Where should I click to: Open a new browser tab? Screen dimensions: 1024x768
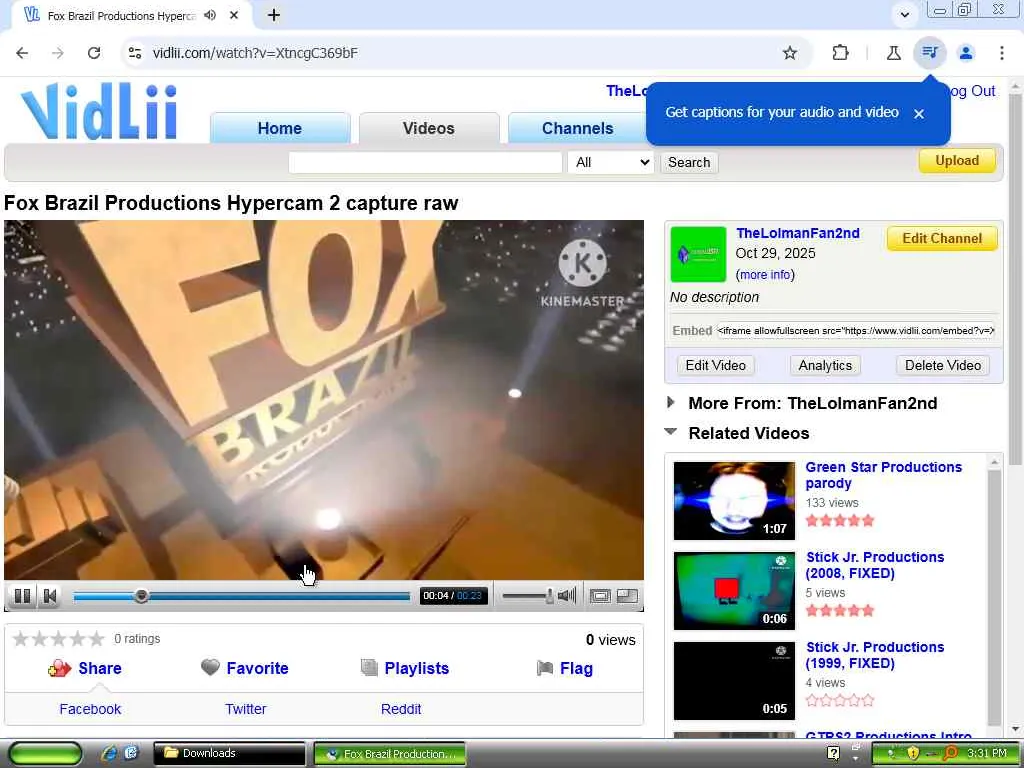click(x=274, y=15)
